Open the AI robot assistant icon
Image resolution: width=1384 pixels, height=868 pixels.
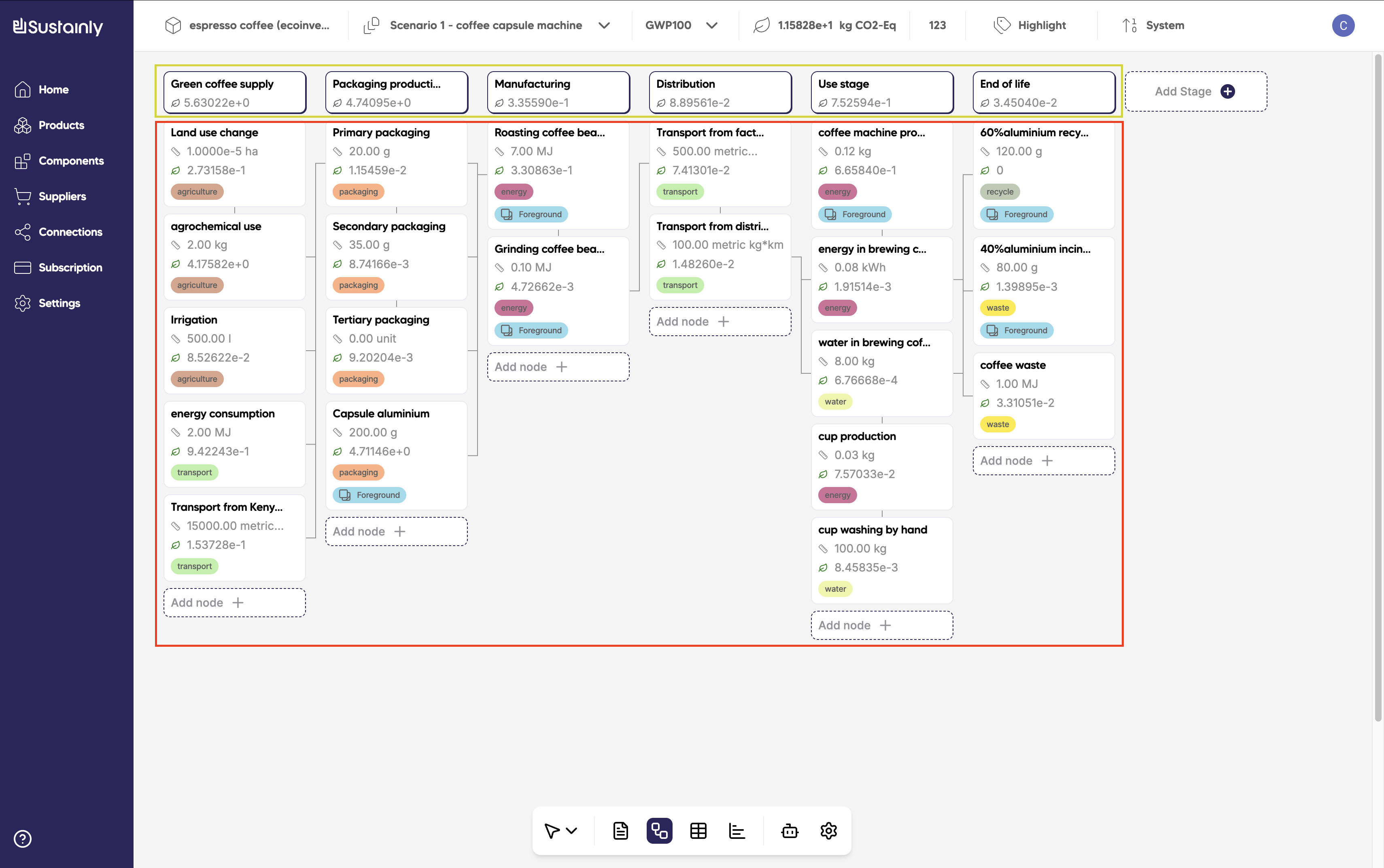790,831
